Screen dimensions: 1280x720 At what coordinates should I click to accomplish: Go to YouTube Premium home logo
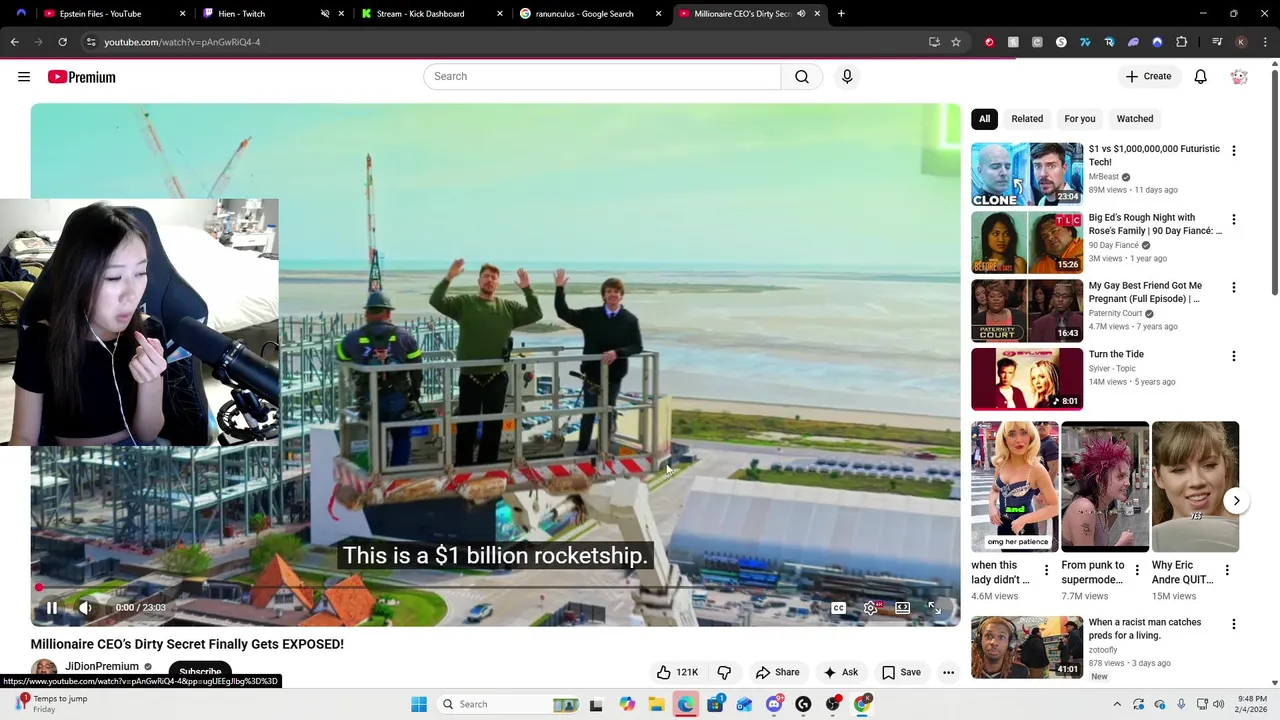81,77
